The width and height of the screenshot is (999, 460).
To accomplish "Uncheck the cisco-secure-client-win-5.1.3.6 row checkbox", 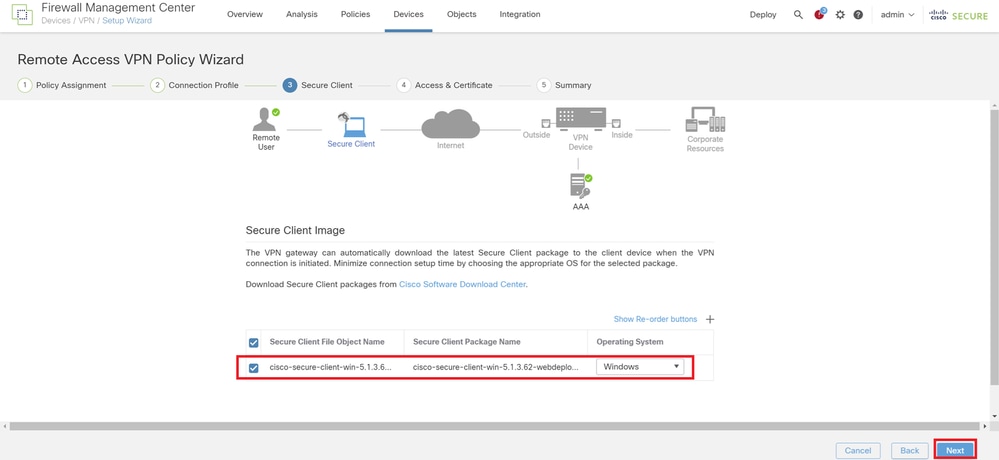I will click(x=254, y=368).
